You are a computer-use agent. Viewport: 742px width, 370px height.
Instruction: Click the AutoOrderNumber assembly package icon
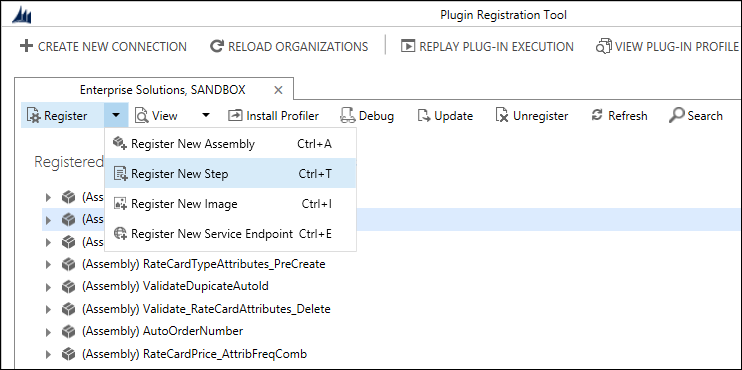[x=69, y=331]
